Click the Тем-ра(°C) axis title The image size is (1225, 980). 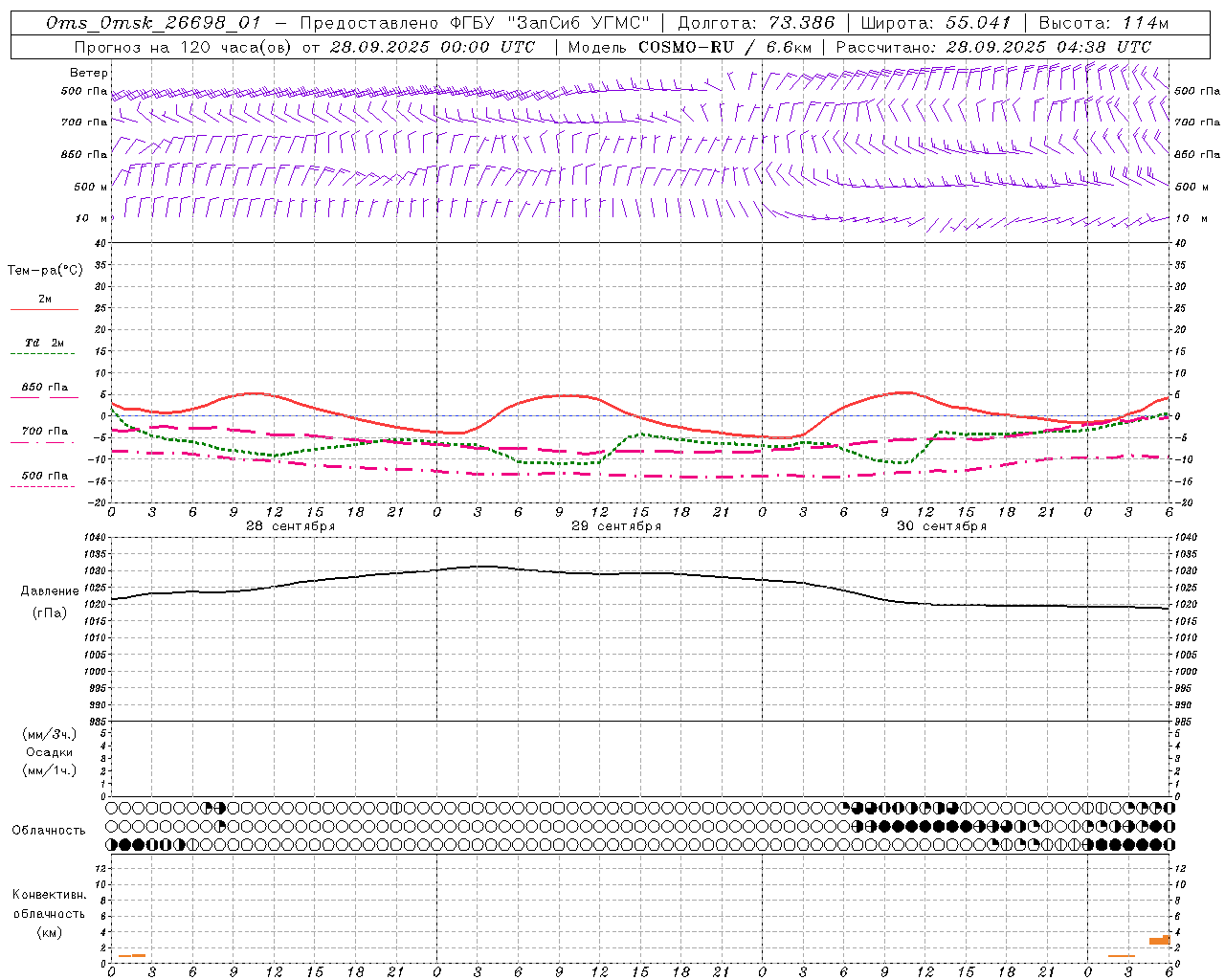pos(45,271)
